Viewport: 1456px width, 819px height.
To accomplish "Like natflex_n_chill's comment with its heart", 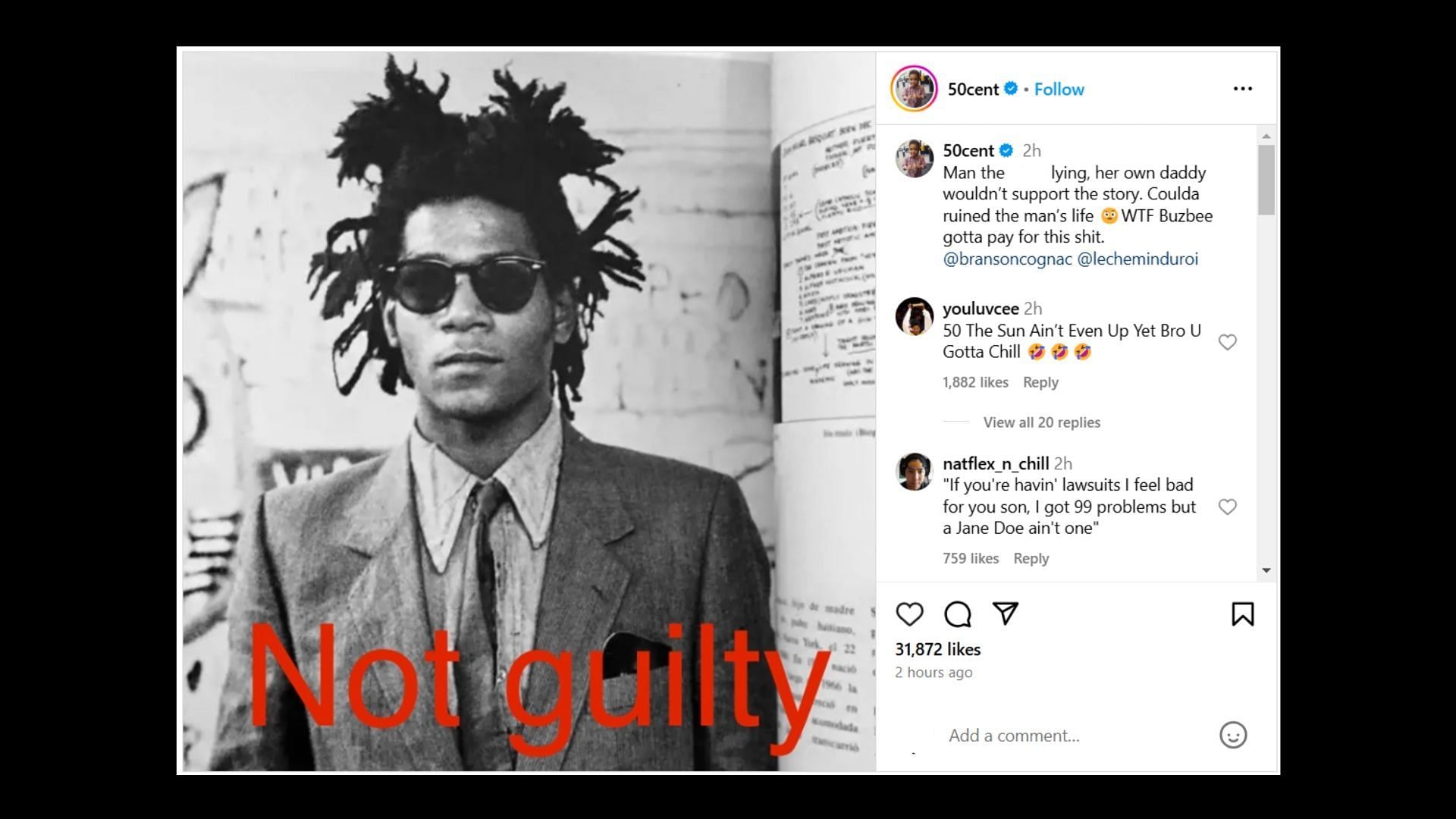I will tap(1227, 507).
